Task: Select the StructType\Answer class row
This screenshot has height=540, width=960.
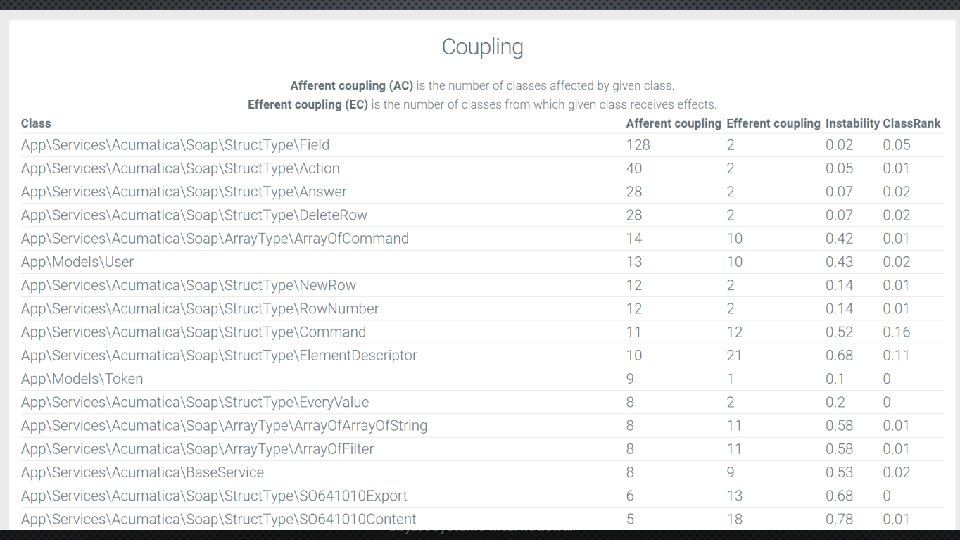Action: [184, 192]
